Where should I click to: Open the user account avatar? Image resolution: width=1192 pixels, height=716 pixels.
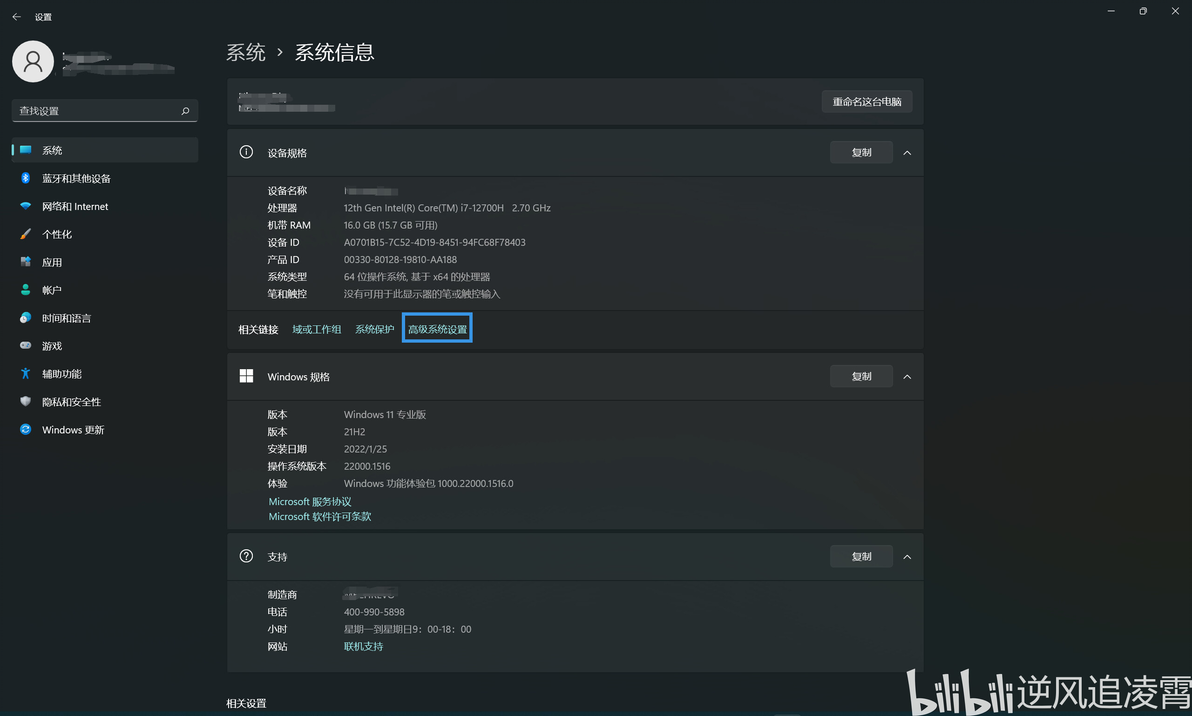tap(33, 62)
